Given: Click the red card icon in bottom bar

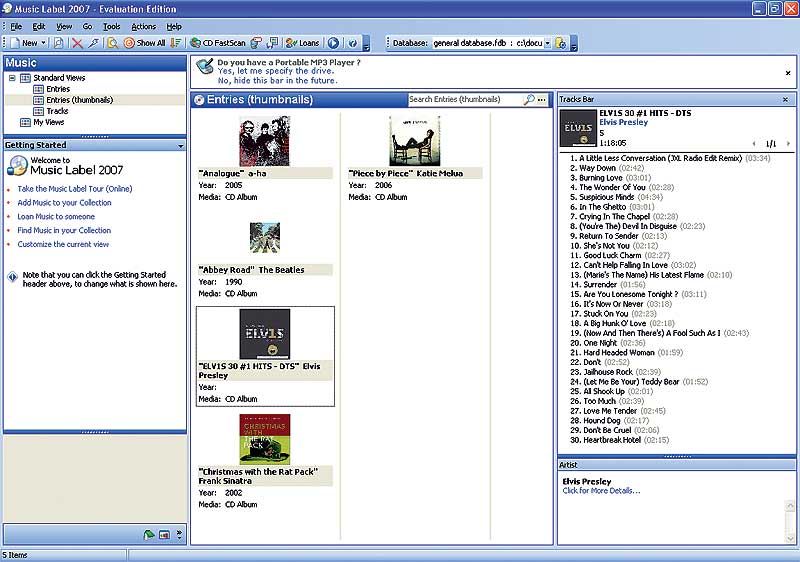Looking at the screenshot, I should point(164,534).
